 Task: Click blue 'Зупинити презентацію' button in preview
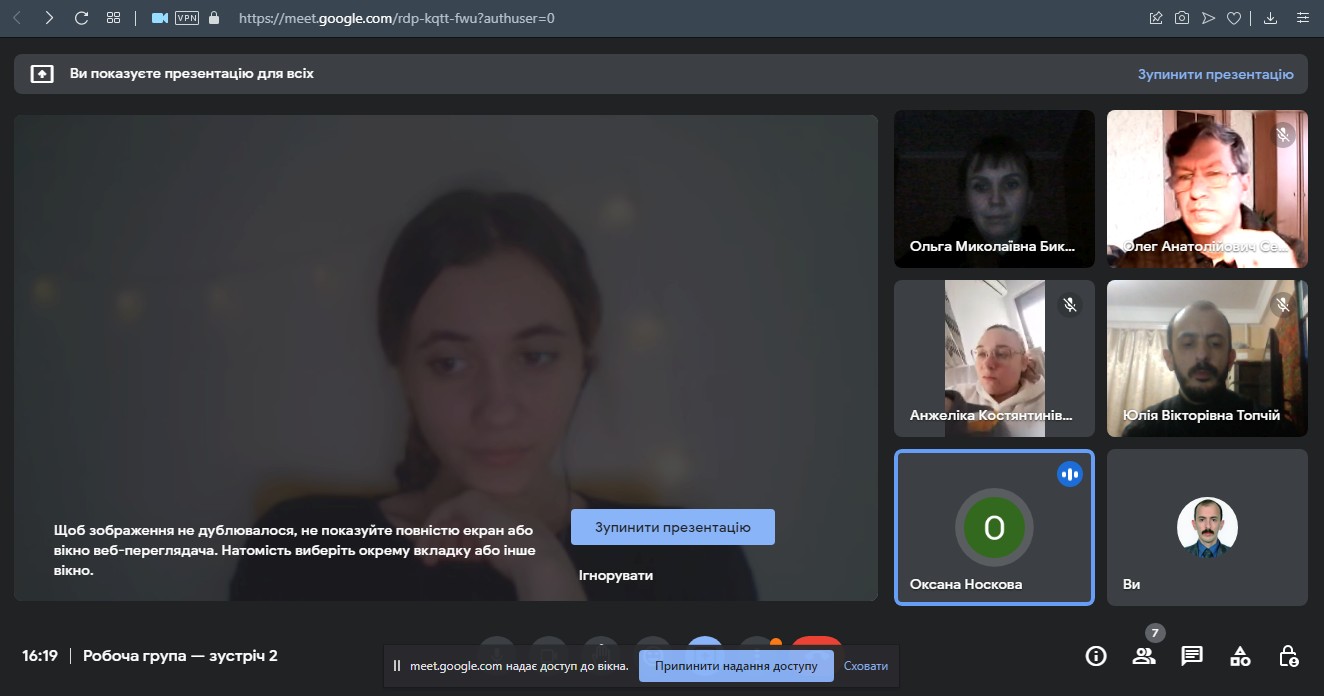coord(672,527)
